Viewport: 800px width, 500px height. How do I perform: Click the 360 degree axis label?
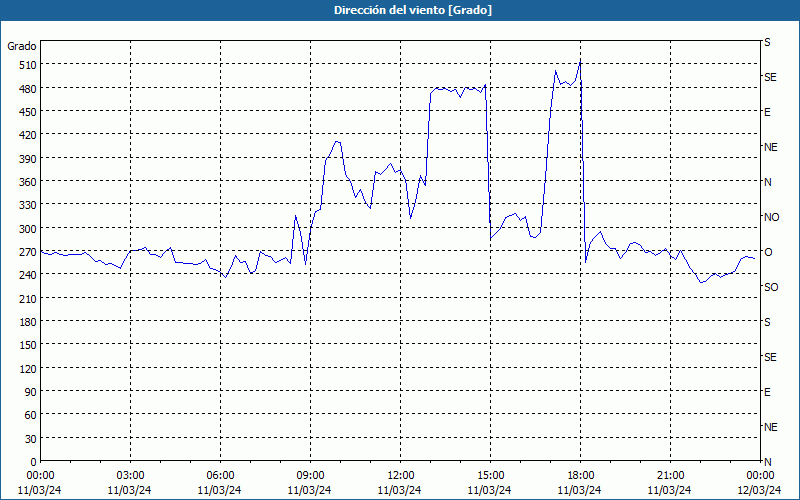click(28, 182)
